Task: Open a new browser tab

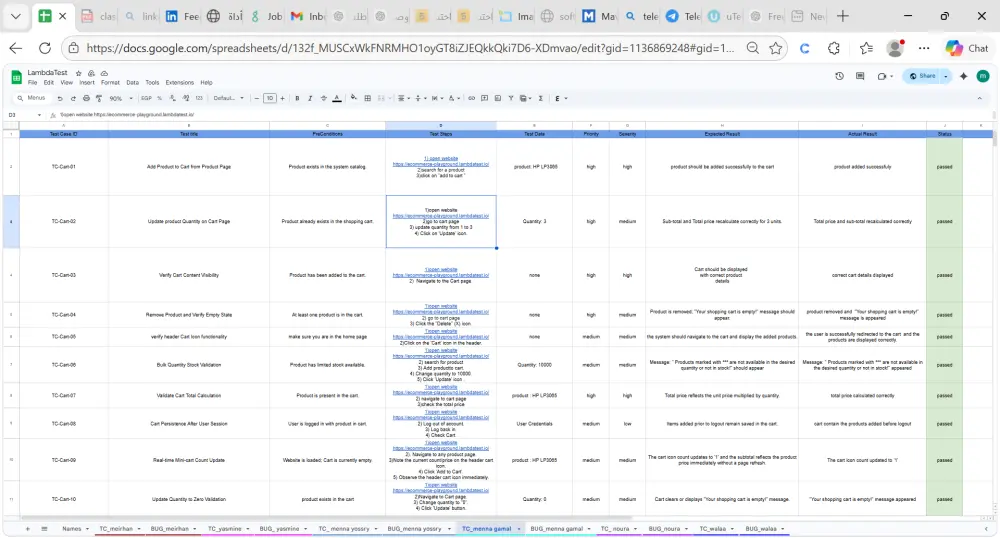Action: 842,16
